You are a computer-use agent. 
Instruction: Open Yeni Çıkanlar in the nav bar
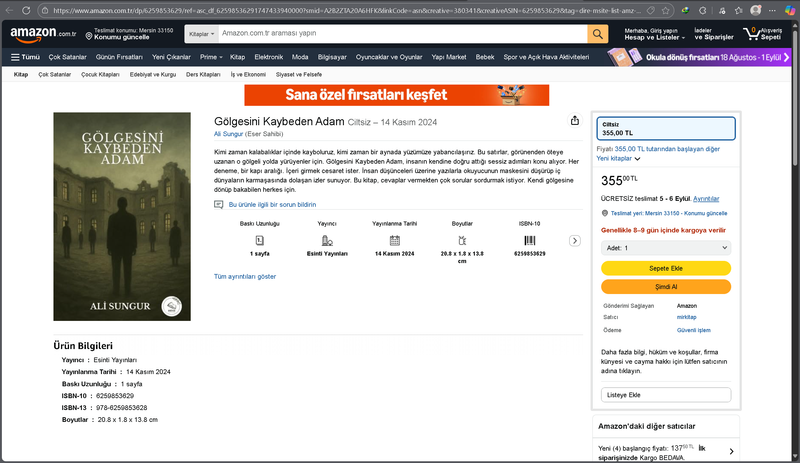coord(171,57)
